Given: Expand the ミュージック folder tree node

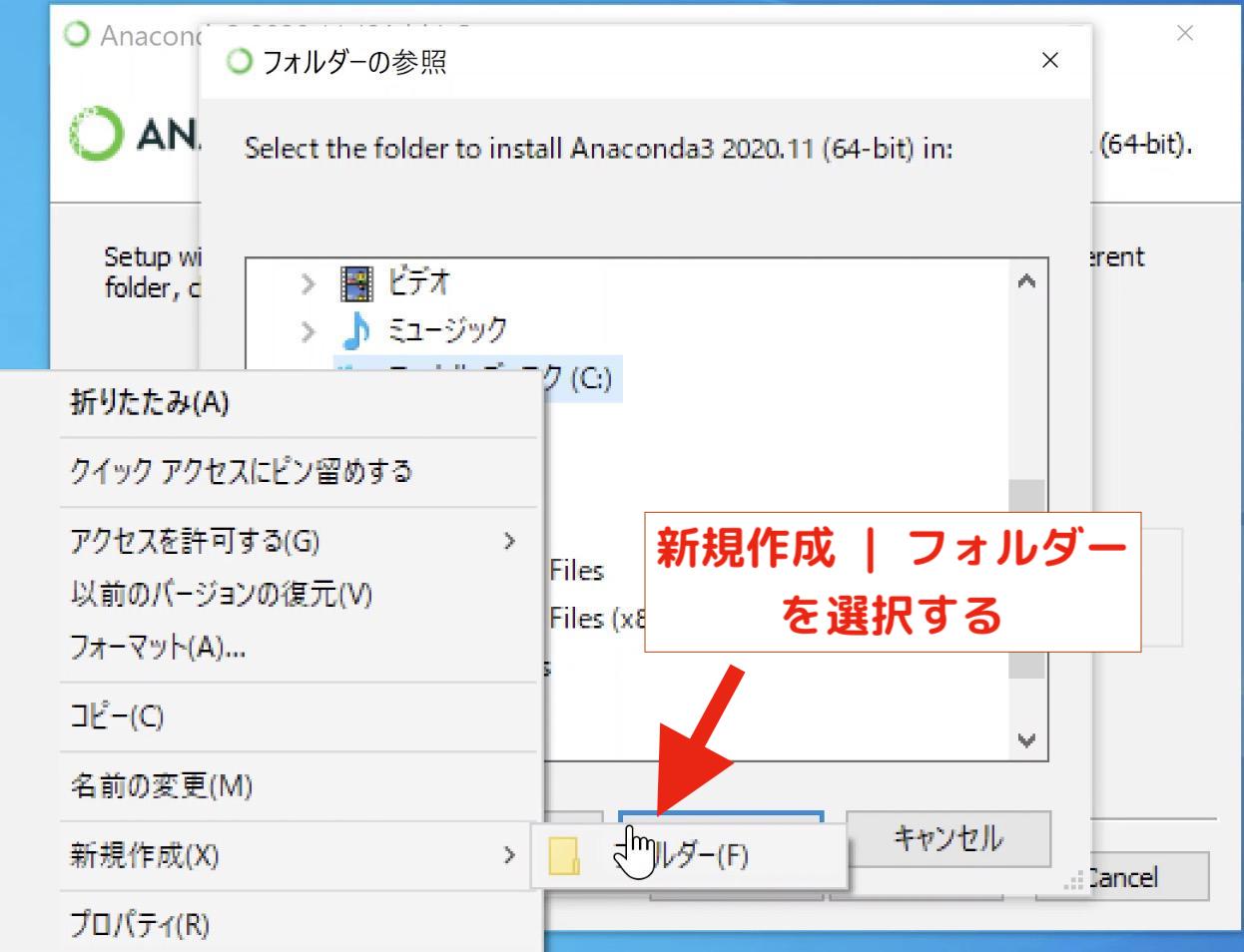Looking at the screenshot, I should pos(308,331).
